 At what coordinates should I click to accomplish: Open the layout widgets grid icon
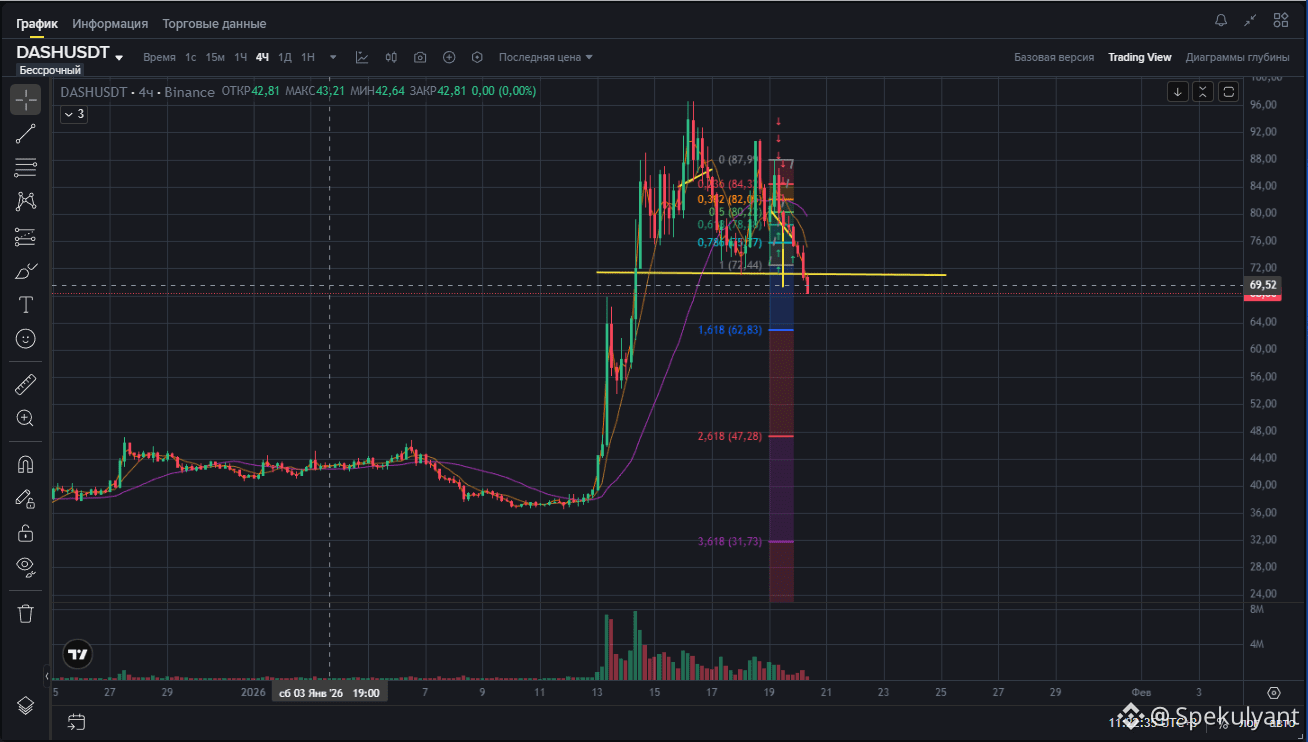(x=1281, y=20)
